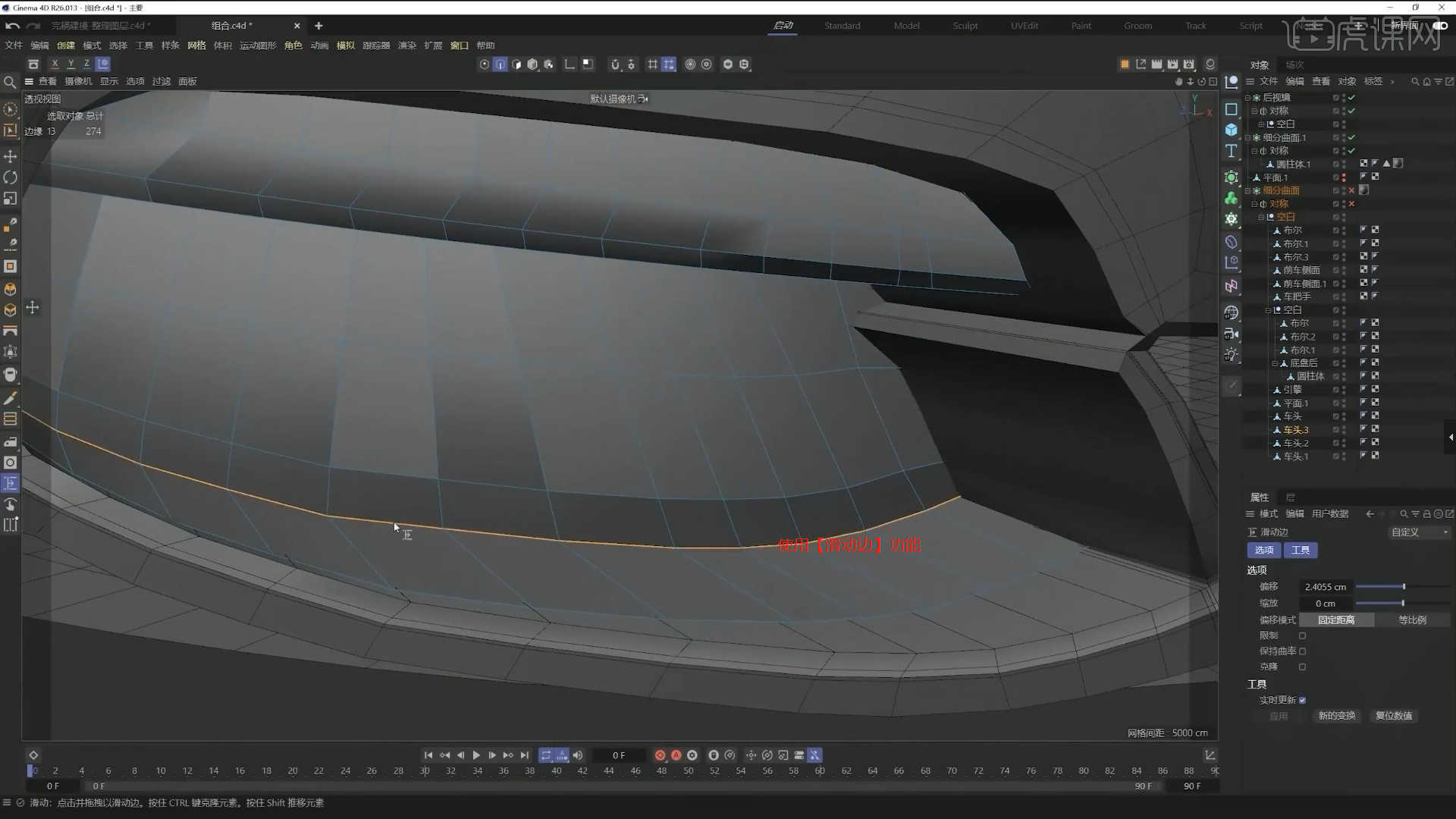Viewport: 1456px width, 819px height.
Task: Select 等比例 offset mode button
Action: pyautogui.click(x=1412, y=620)
